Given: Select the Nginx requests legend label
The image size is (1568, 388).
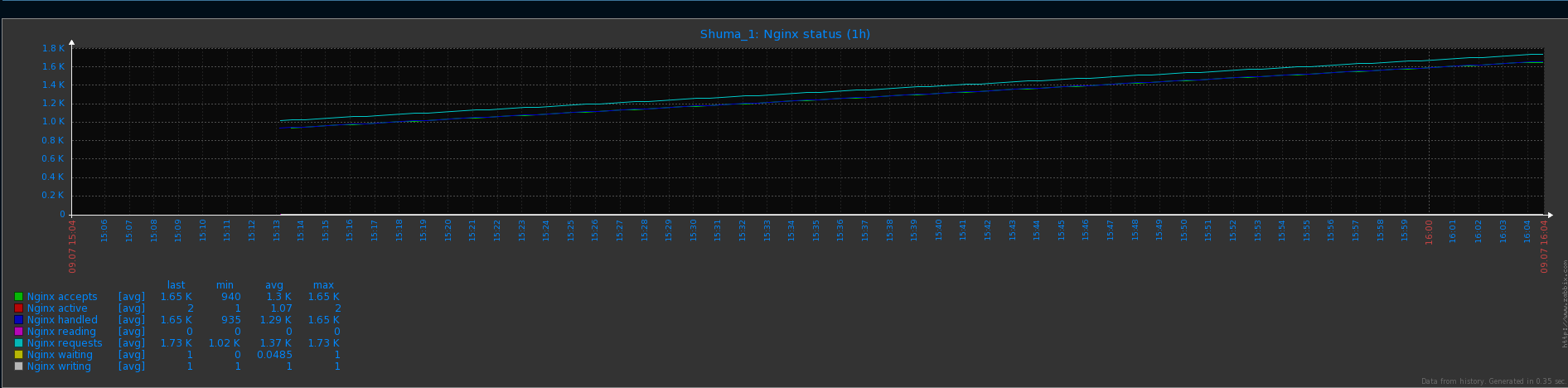Looking at the screenshot, I should point(65,343).
